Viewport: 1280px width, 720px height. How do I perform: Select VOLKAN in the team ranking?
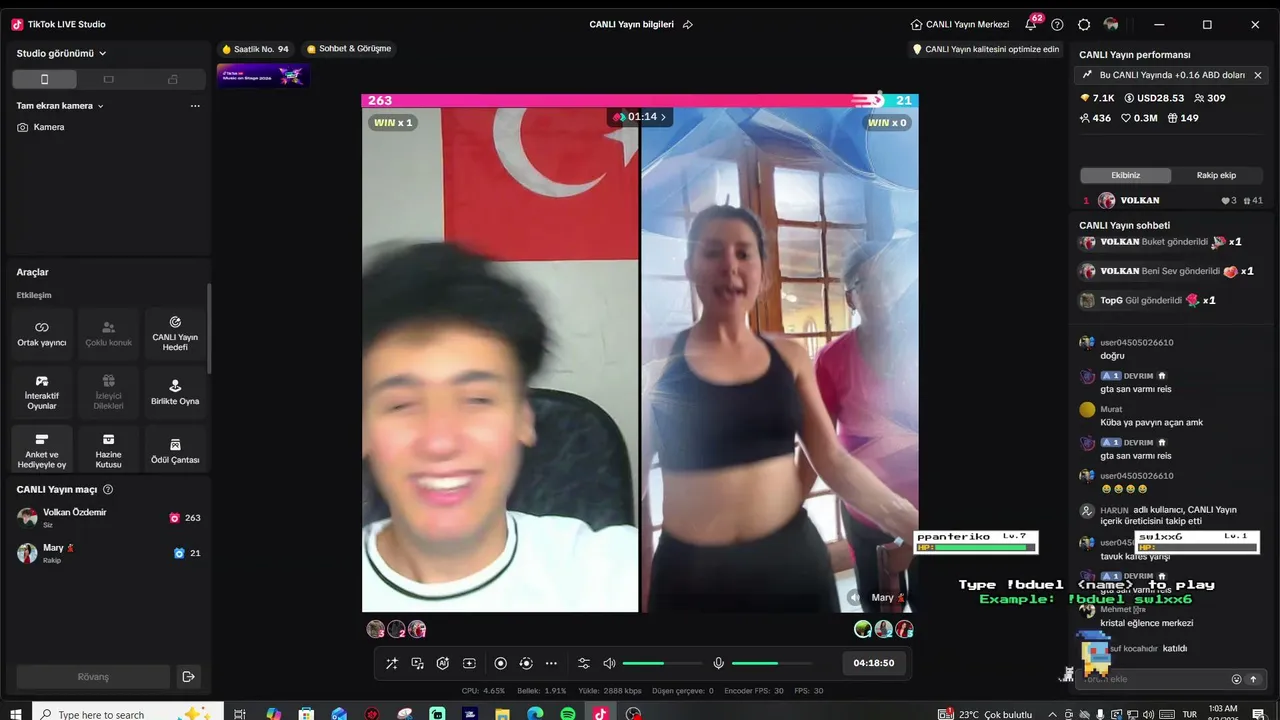point(1172,200)
